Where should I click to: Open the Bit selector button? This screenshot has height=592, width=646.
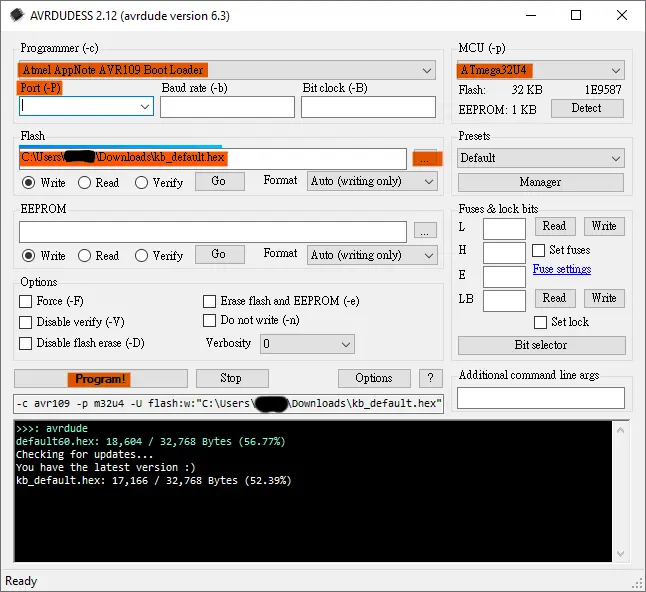(541, 345)
